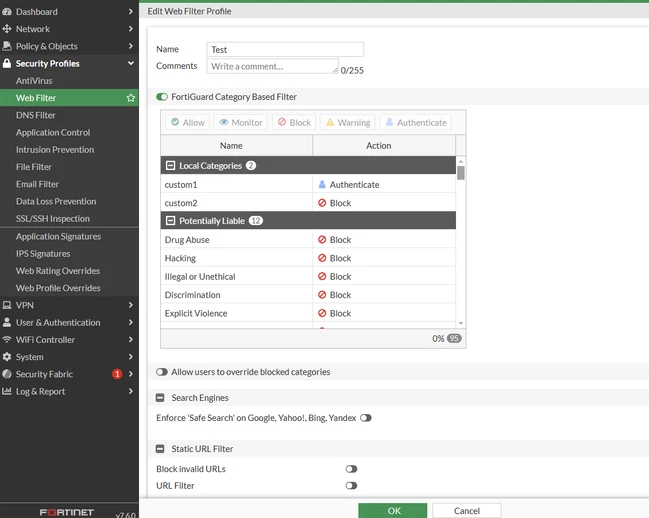Click the person icon in custom1 row

[322, 185]
